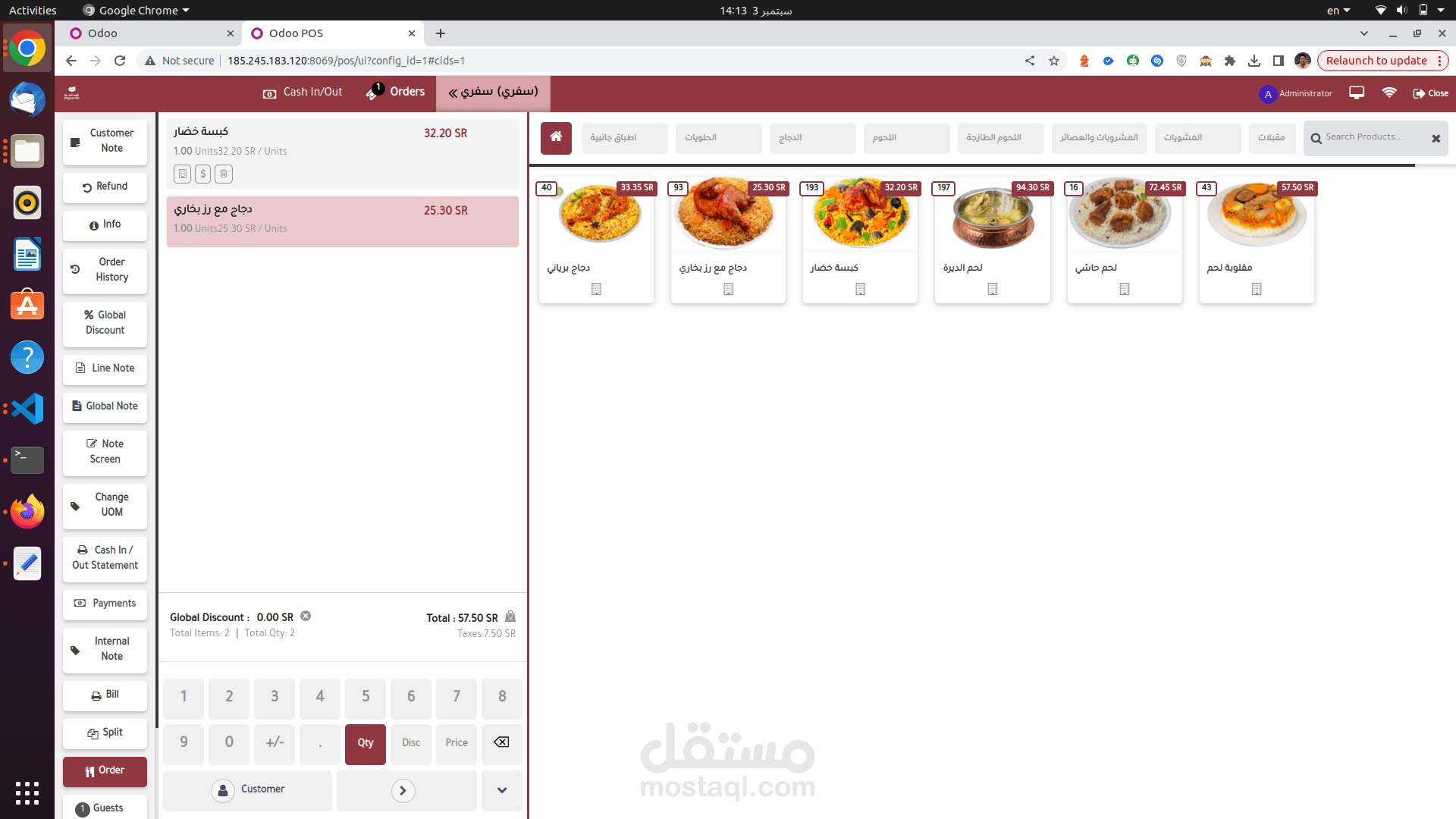The width and height of the screenshot is (1456, 819).
Task: Click the Search Products input field
Action: coord(1370,137)
